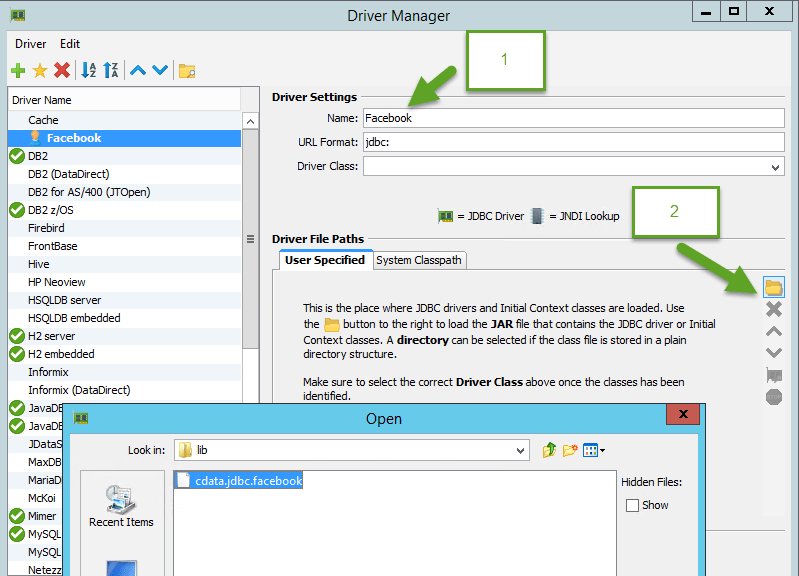Click the red X delete driver icon
This screenshot has width=799, height=576.
62,70
